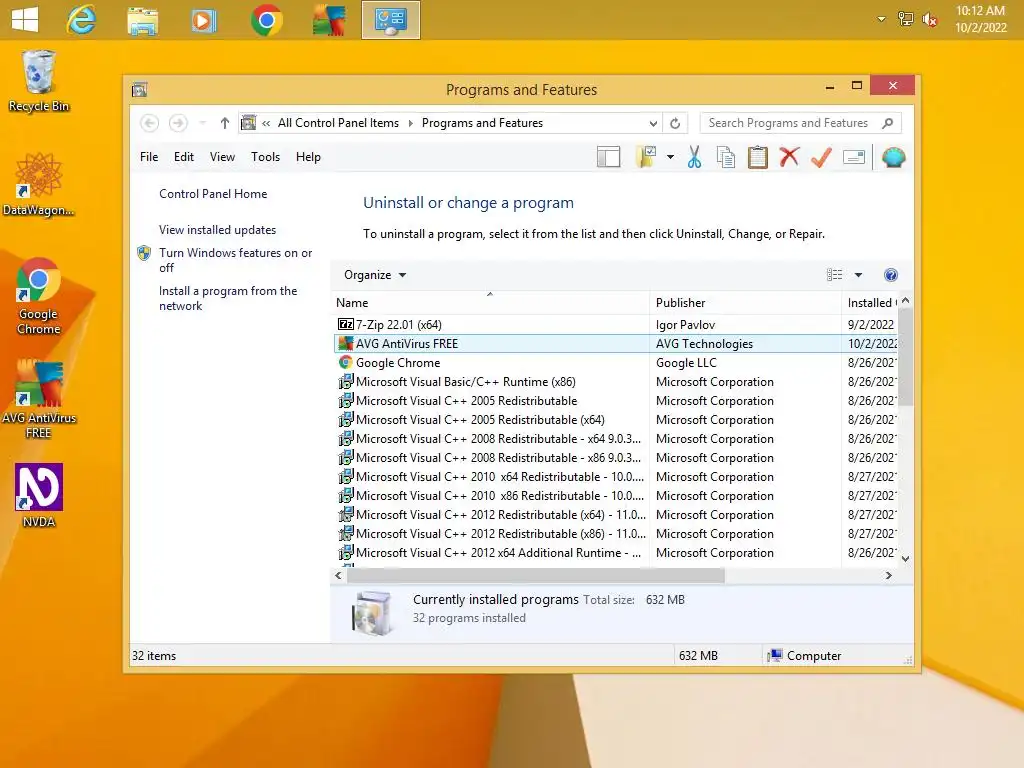Open the folder options toolbar dropdown arrow

pos(670,157)
